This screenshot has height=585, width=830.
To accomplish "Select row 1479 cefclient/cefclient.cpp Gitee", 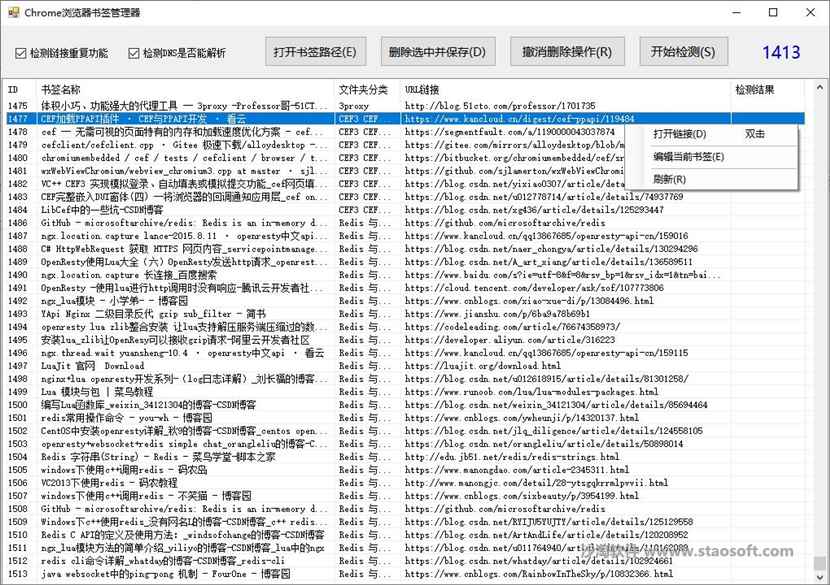I will (404, 145).
